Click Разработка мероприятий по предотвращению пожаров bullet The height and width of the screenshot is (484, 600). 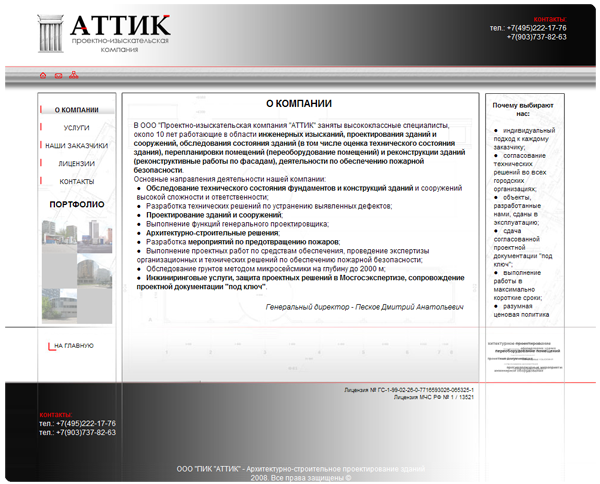tap(243, 242)
